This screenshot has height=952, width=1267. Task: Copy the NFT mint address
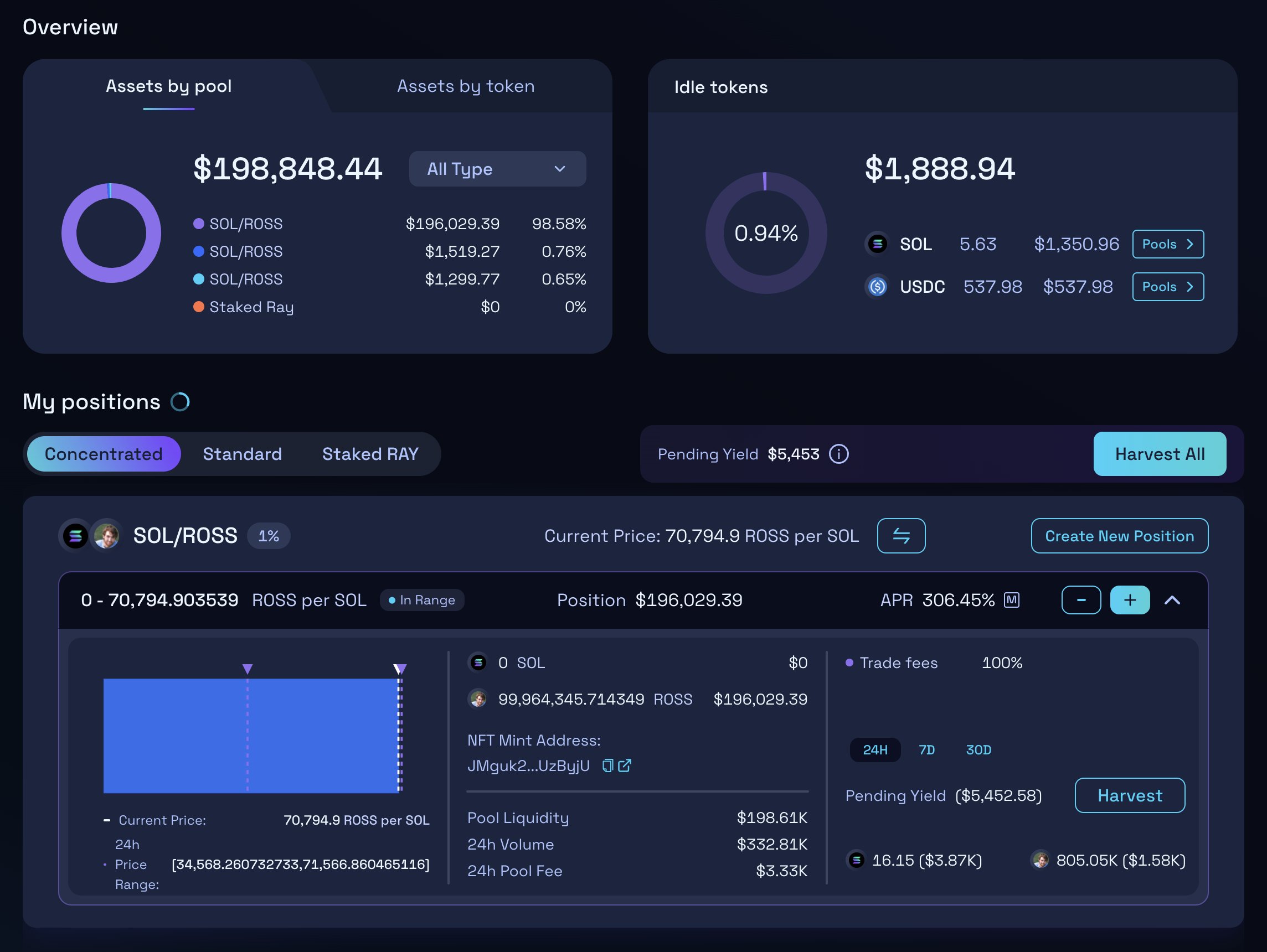(x=607, y=766)
